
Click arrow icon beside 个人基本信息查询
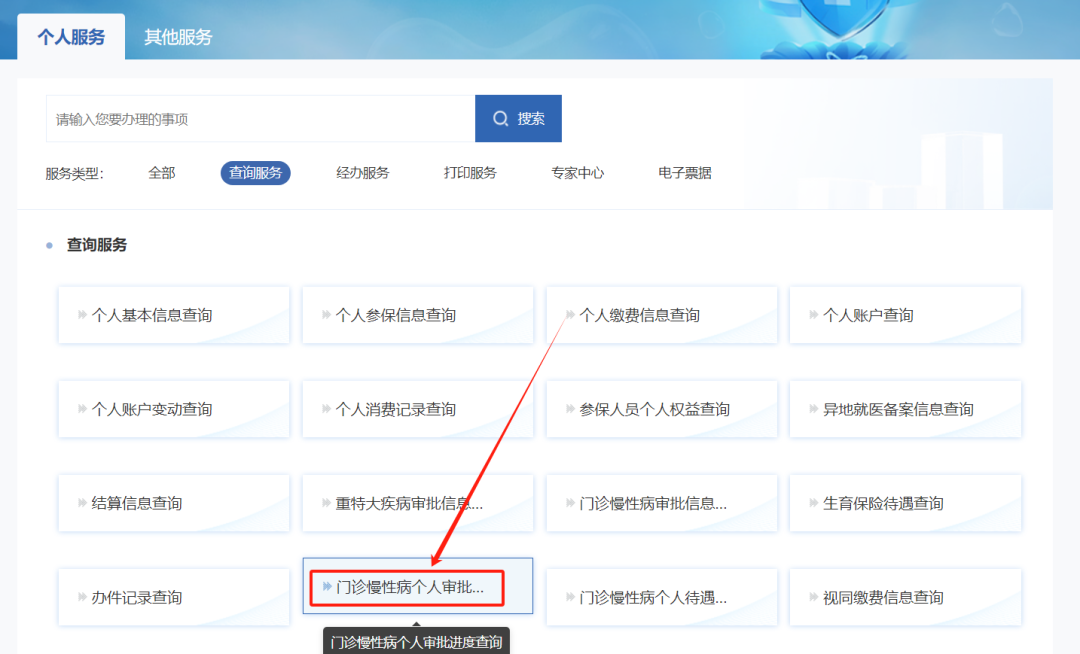pos(82,315)
